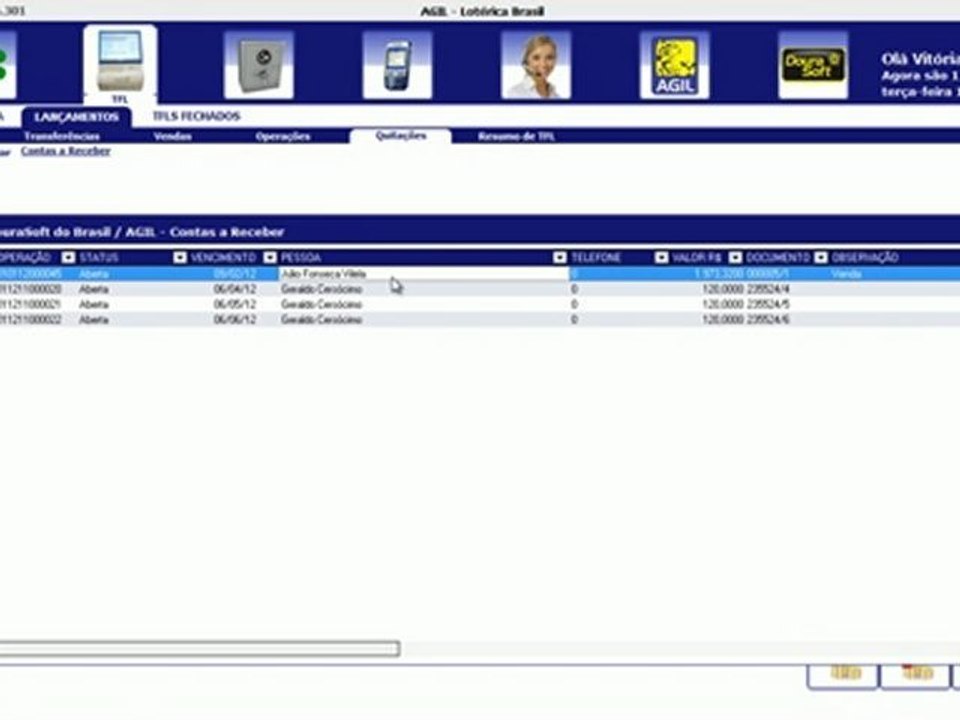Open the DOCUMENTO column filter arrow

[x=821, y=257]
